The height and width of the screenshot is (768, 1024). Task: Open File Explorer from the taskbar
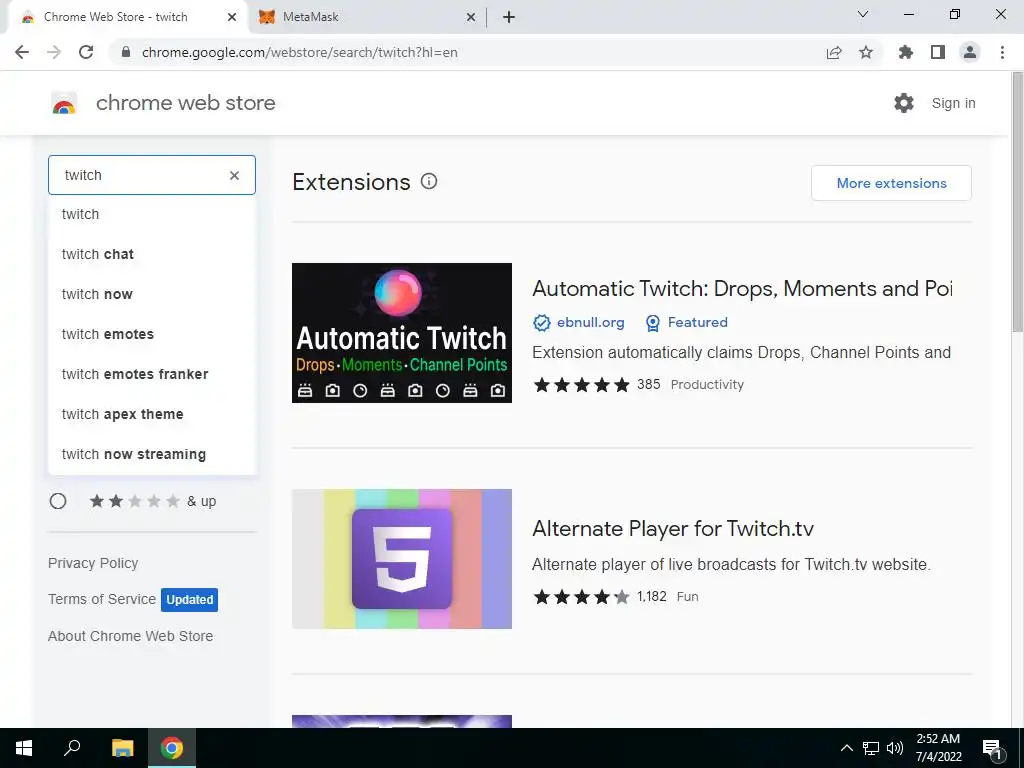[122, 748]
